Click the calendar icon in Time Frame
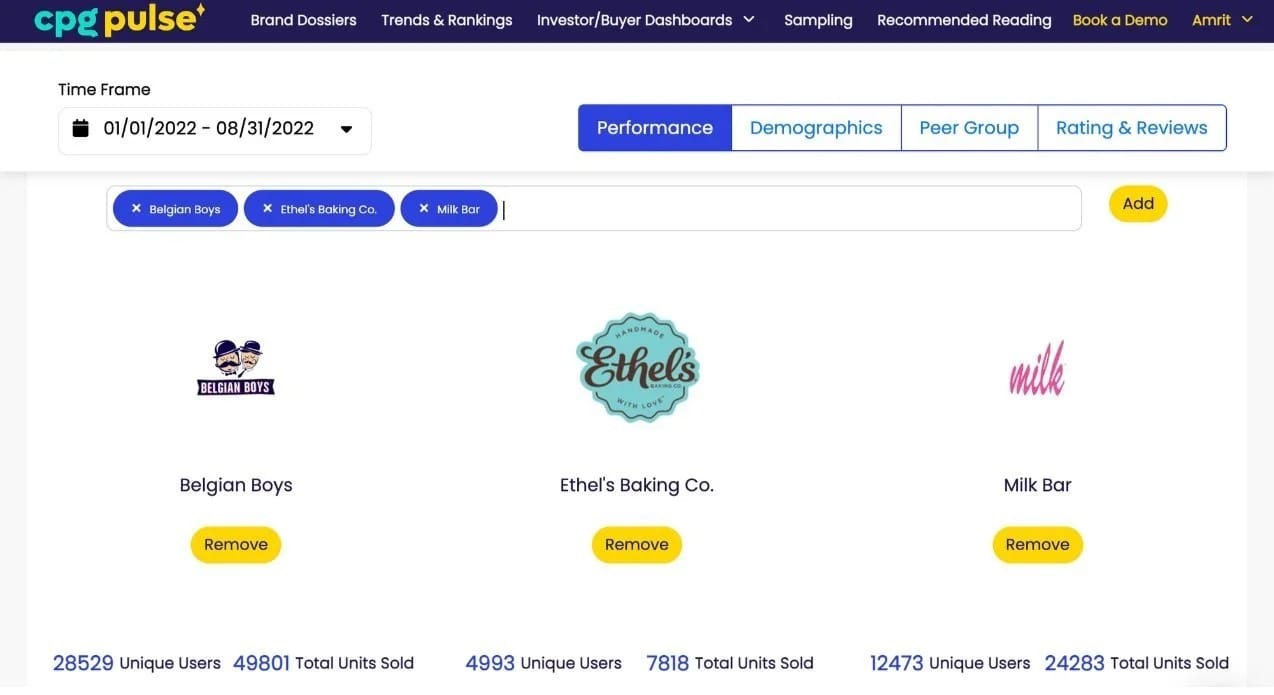 81,128
